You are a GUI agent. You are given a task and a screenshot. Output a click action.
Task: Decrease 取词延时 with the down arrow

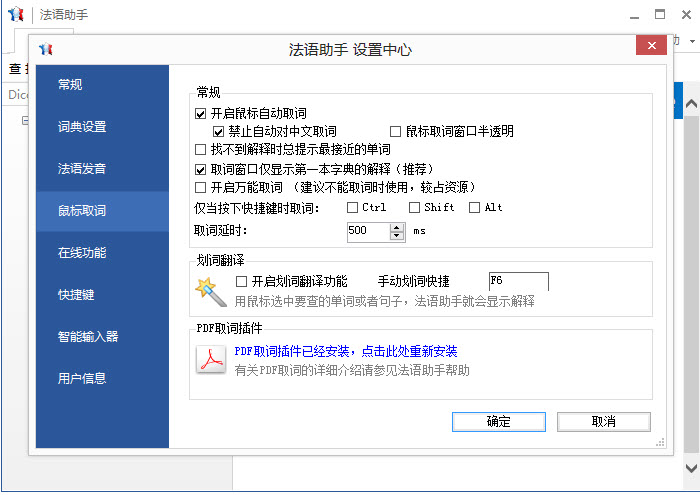[x=397, y=235]
